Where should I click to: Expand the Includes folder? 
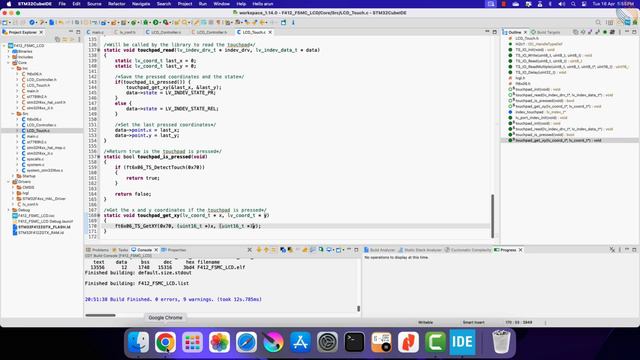pos(9,57)
